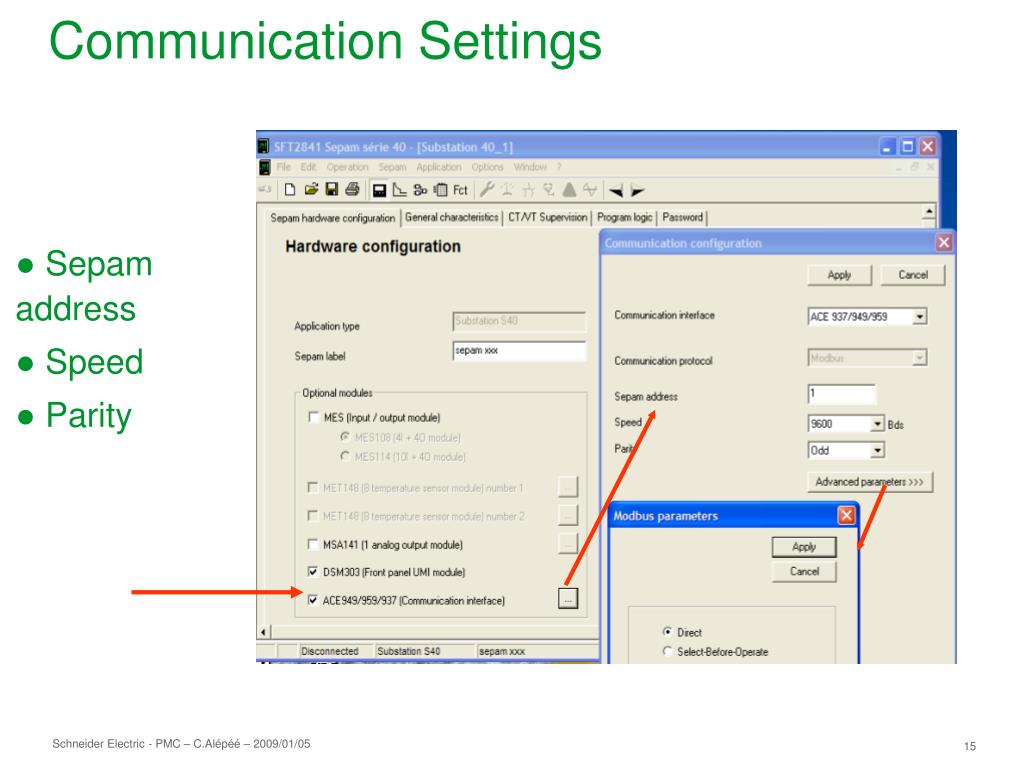Switch to Password tab

(682, 217)
